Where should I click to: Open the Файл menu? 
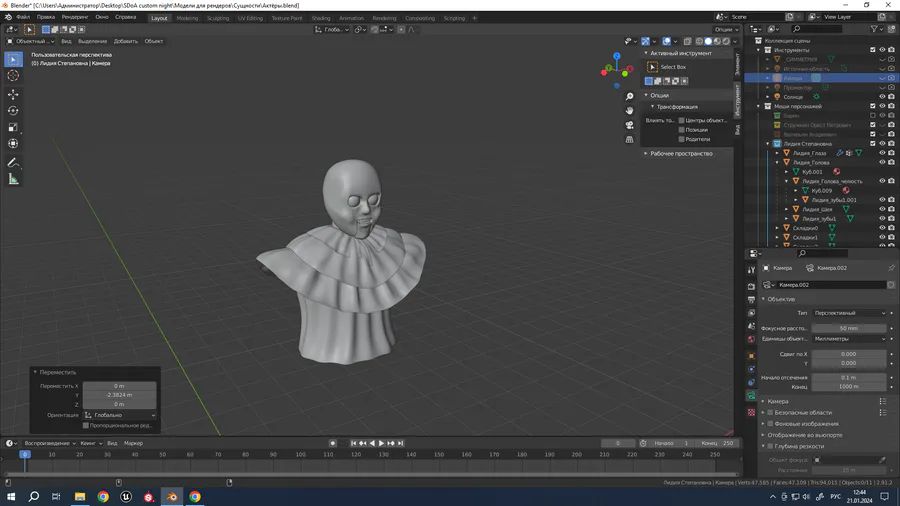23,17
